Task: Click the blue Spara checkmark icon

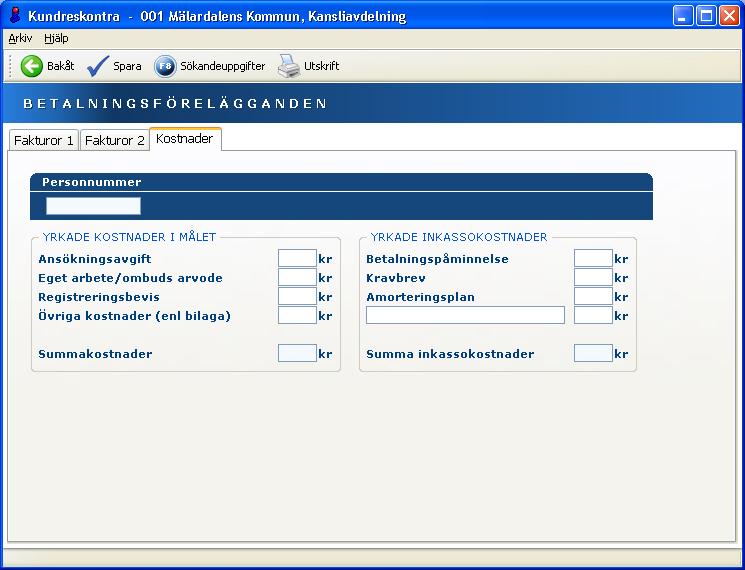Action: click(x=98, y=66)
